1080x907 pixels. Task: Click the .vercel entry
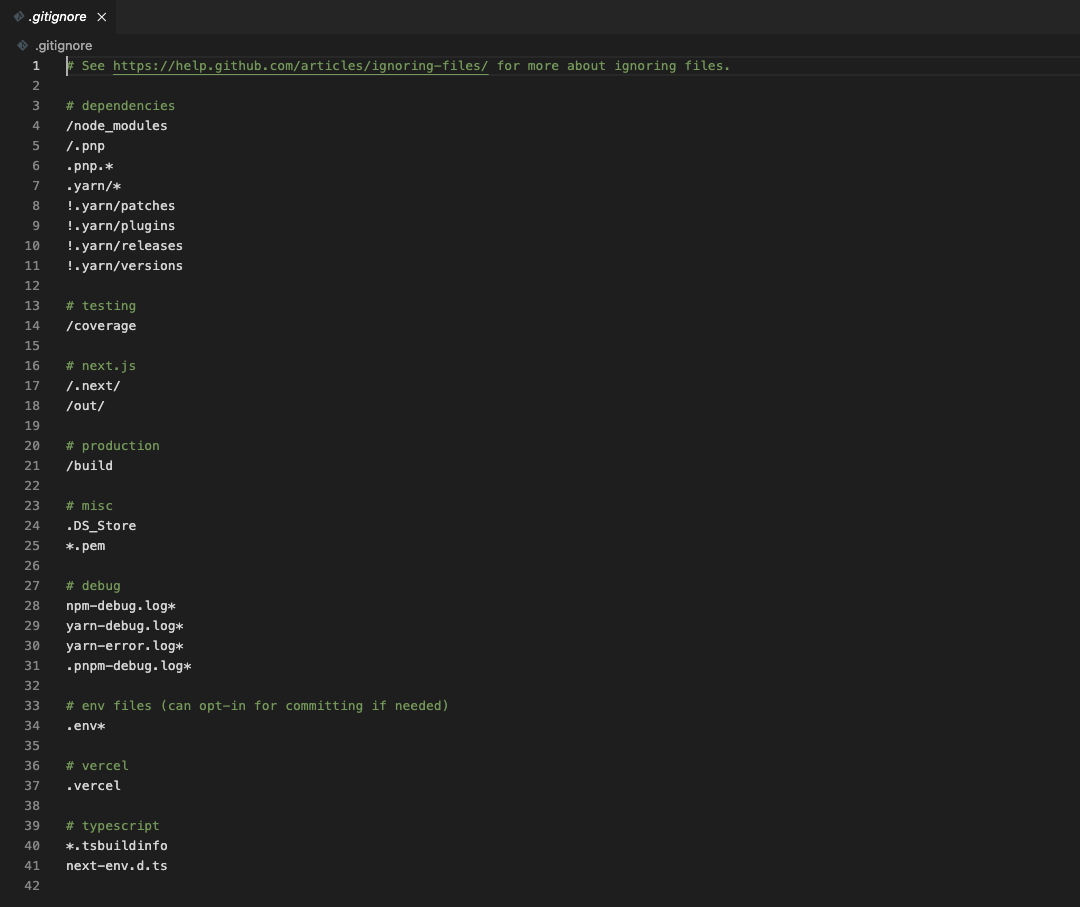[x=93, y=785]
